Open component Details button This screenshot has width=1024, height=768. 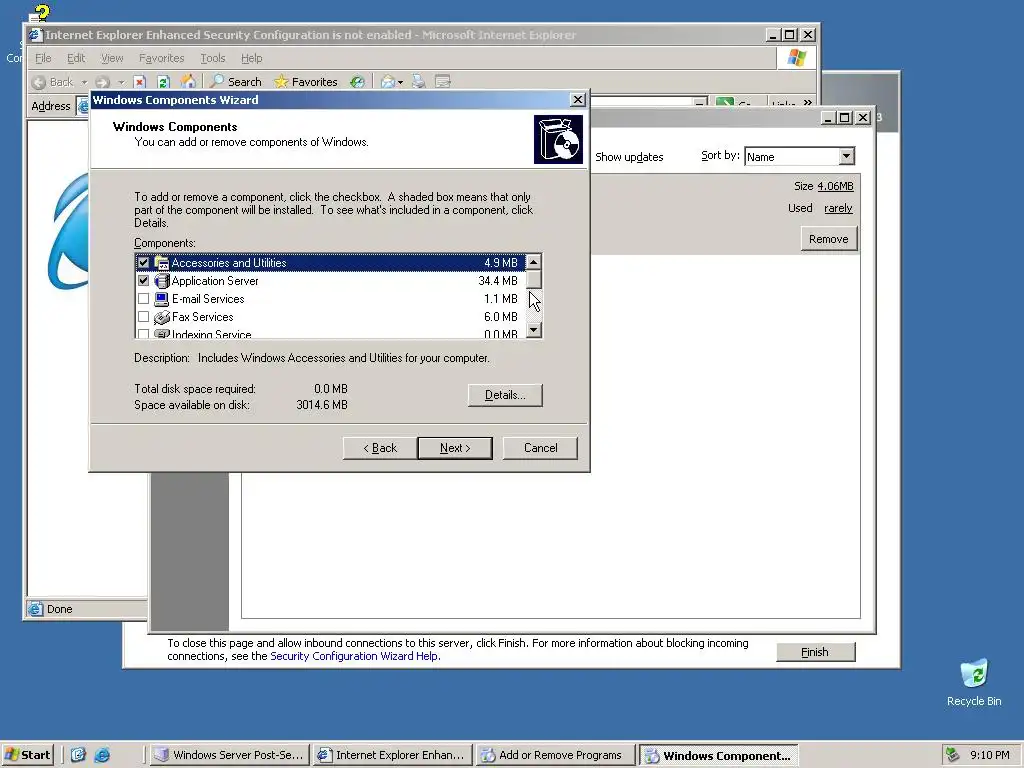pyautogui.click(x=505, y=395)
